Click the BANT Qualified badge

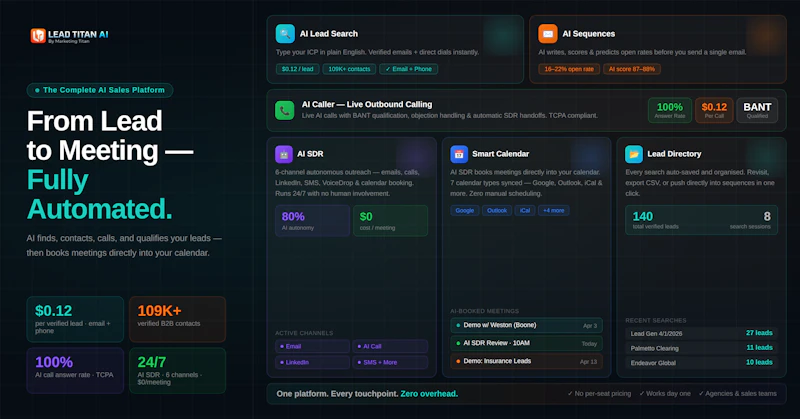point(757,110)
